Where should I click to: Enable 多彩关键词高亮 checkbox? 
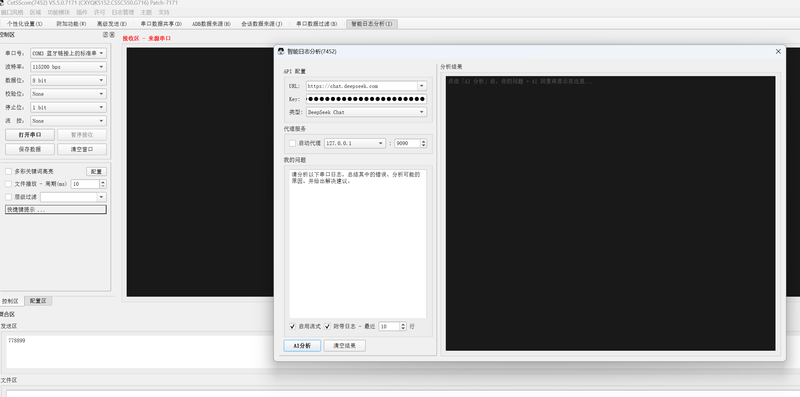tap(8, 171)
